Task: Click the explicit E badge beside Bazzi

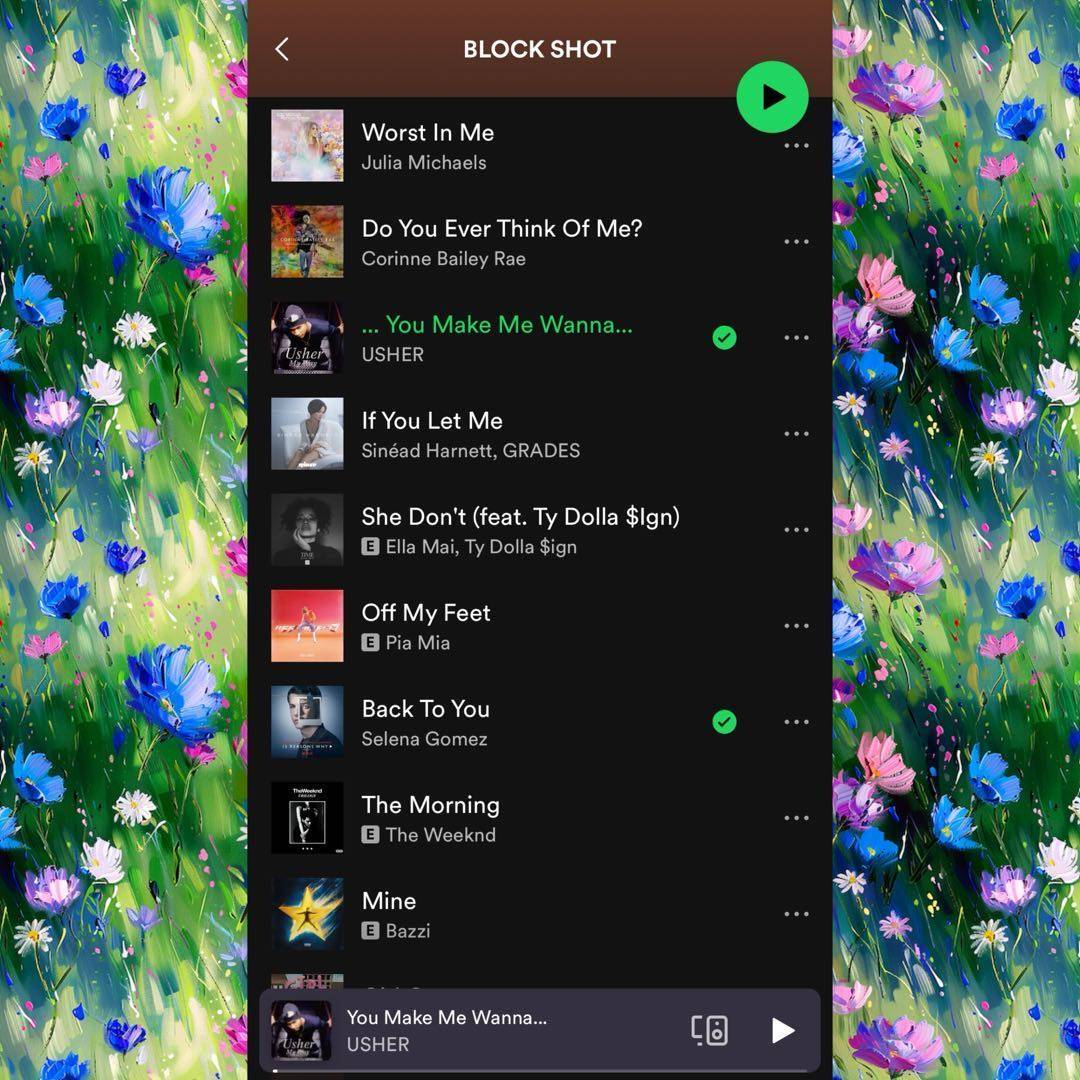Action: tap(370, 931)
